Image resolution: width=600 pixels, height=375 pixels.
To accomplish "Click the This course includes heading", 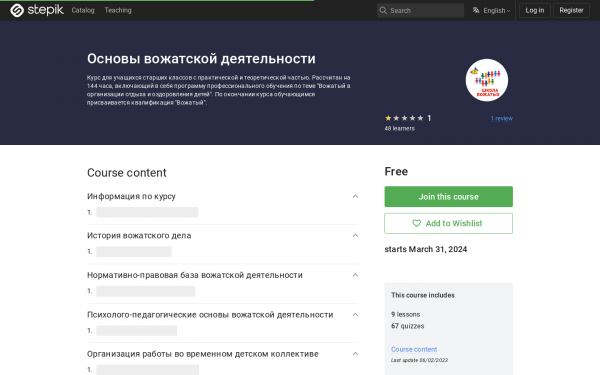I will tap(423, 295).
